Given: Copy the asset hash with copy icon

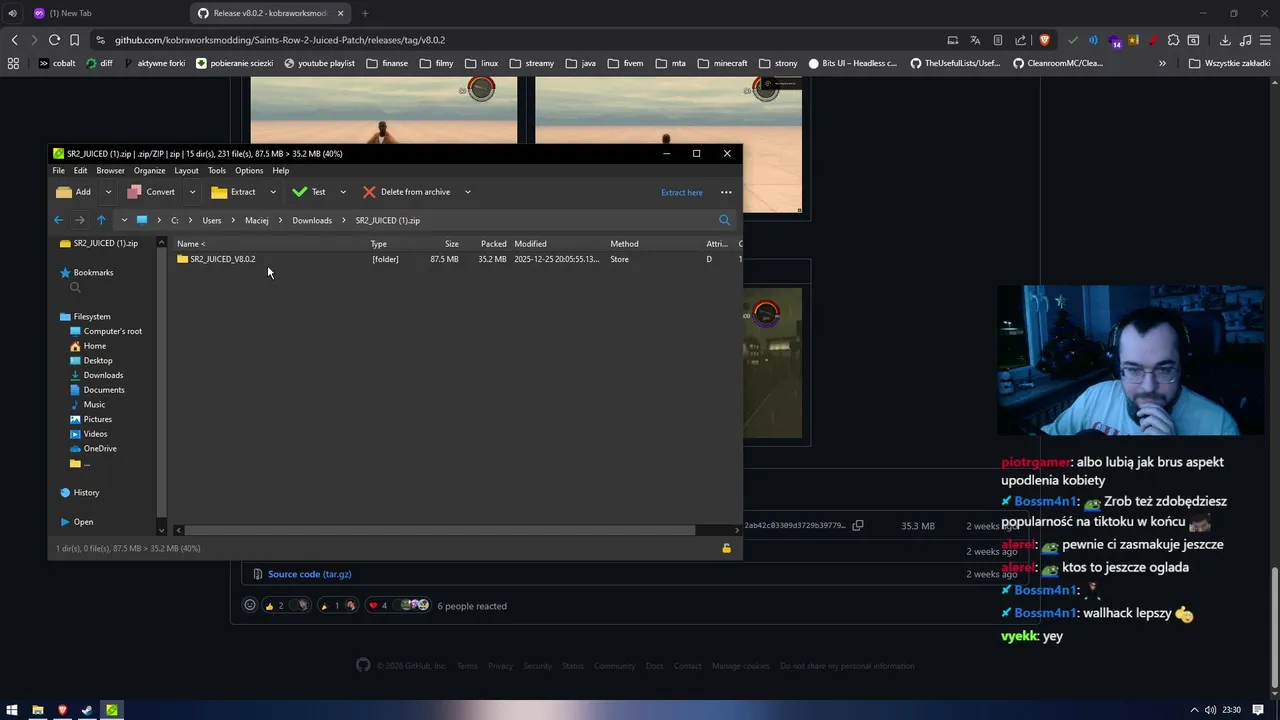Looking at the screenshot, I should [857, 525].
